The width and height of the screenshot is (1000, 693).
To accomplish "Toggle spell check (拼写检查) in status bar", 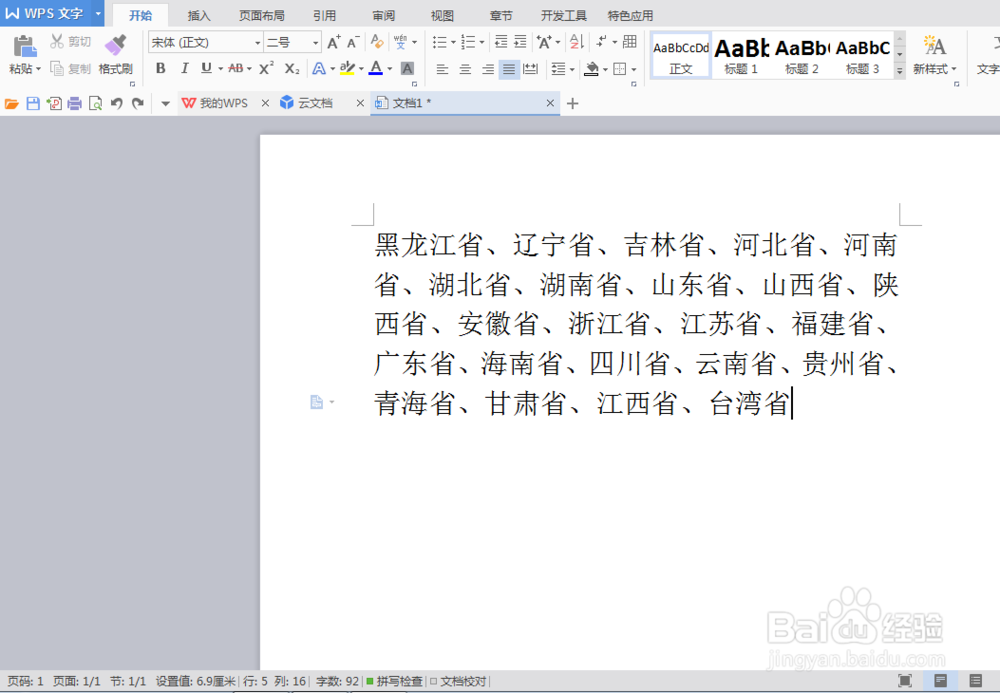I will pyautogui.click(x=395, y=682).
